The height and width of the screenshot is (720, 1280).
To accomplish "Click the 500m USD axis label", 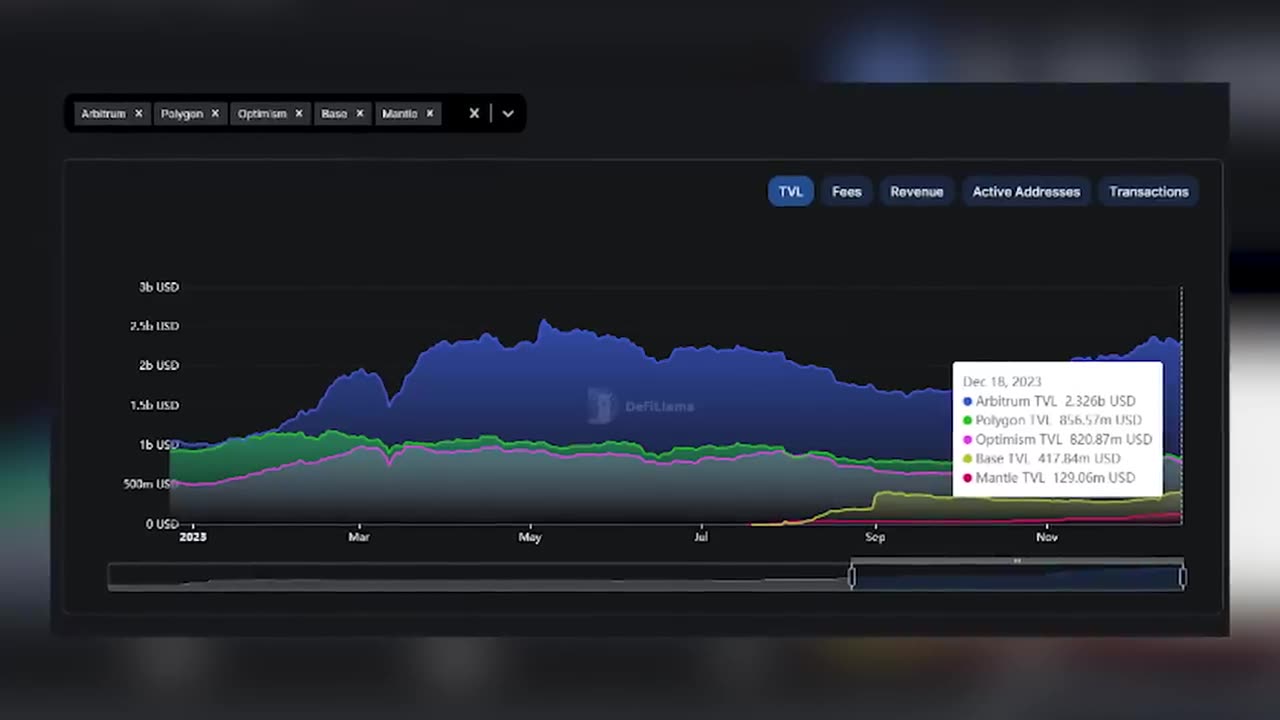I will 152,484.
